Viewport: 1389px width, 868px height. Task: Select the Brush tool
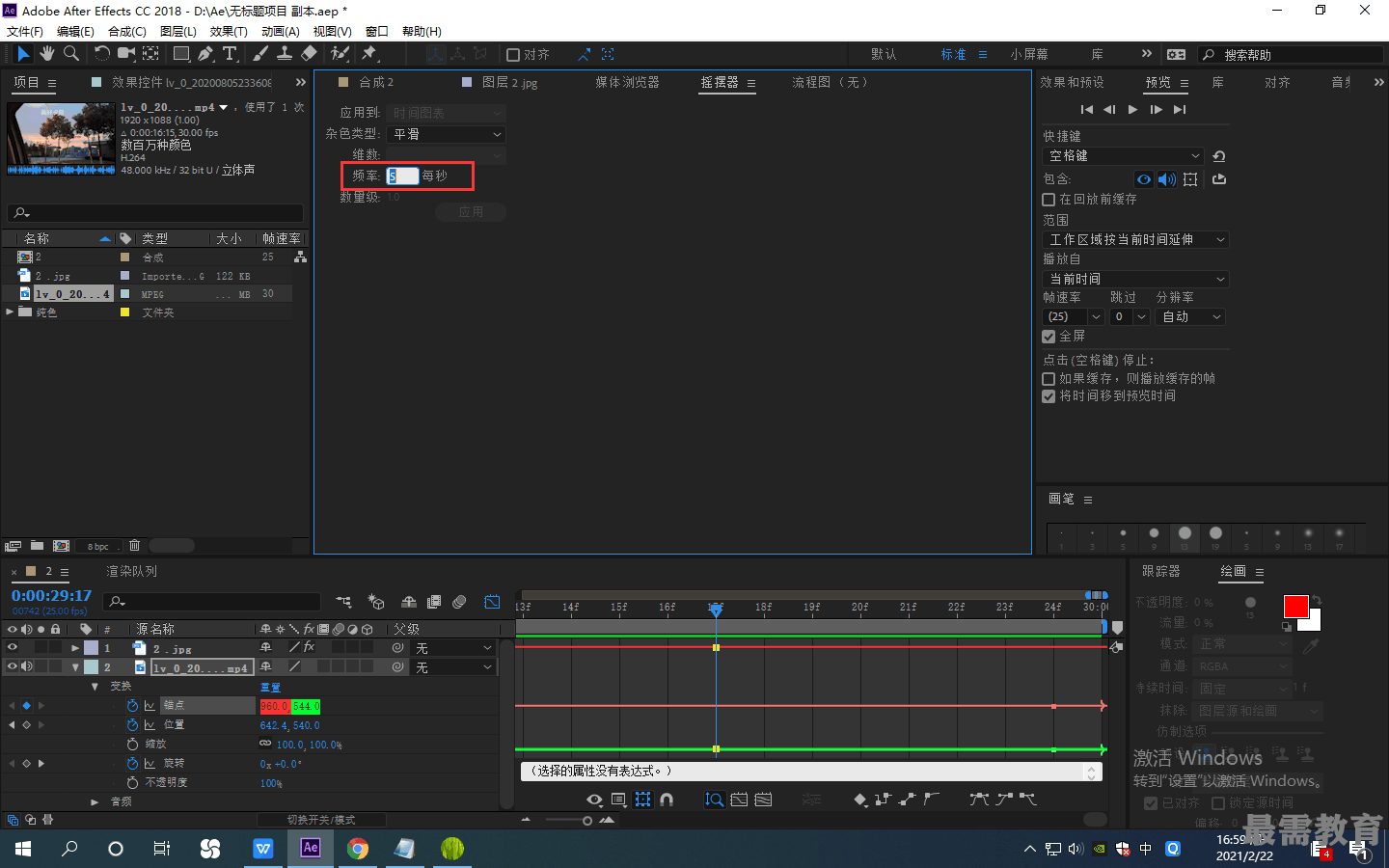pos(261,54)
